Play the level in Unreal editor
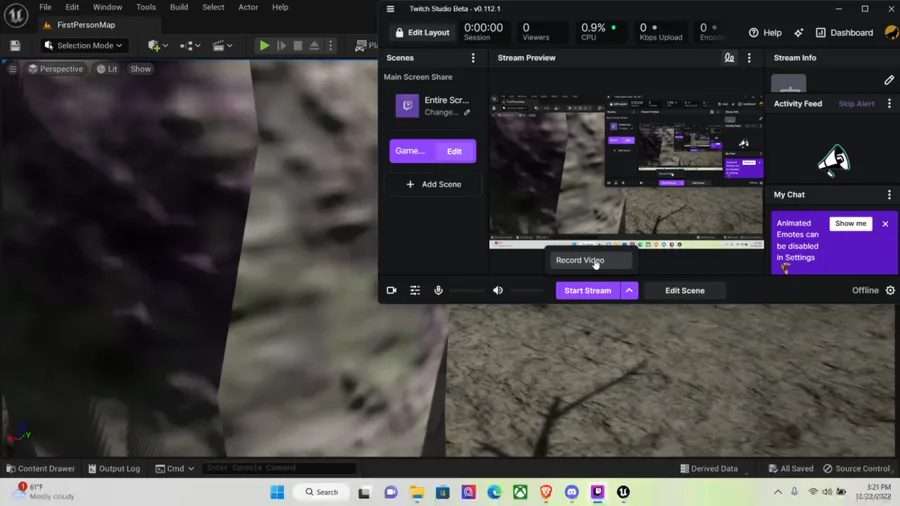Image resolution: width=900 pixels, height=506 pixels. tap(264, 45)
